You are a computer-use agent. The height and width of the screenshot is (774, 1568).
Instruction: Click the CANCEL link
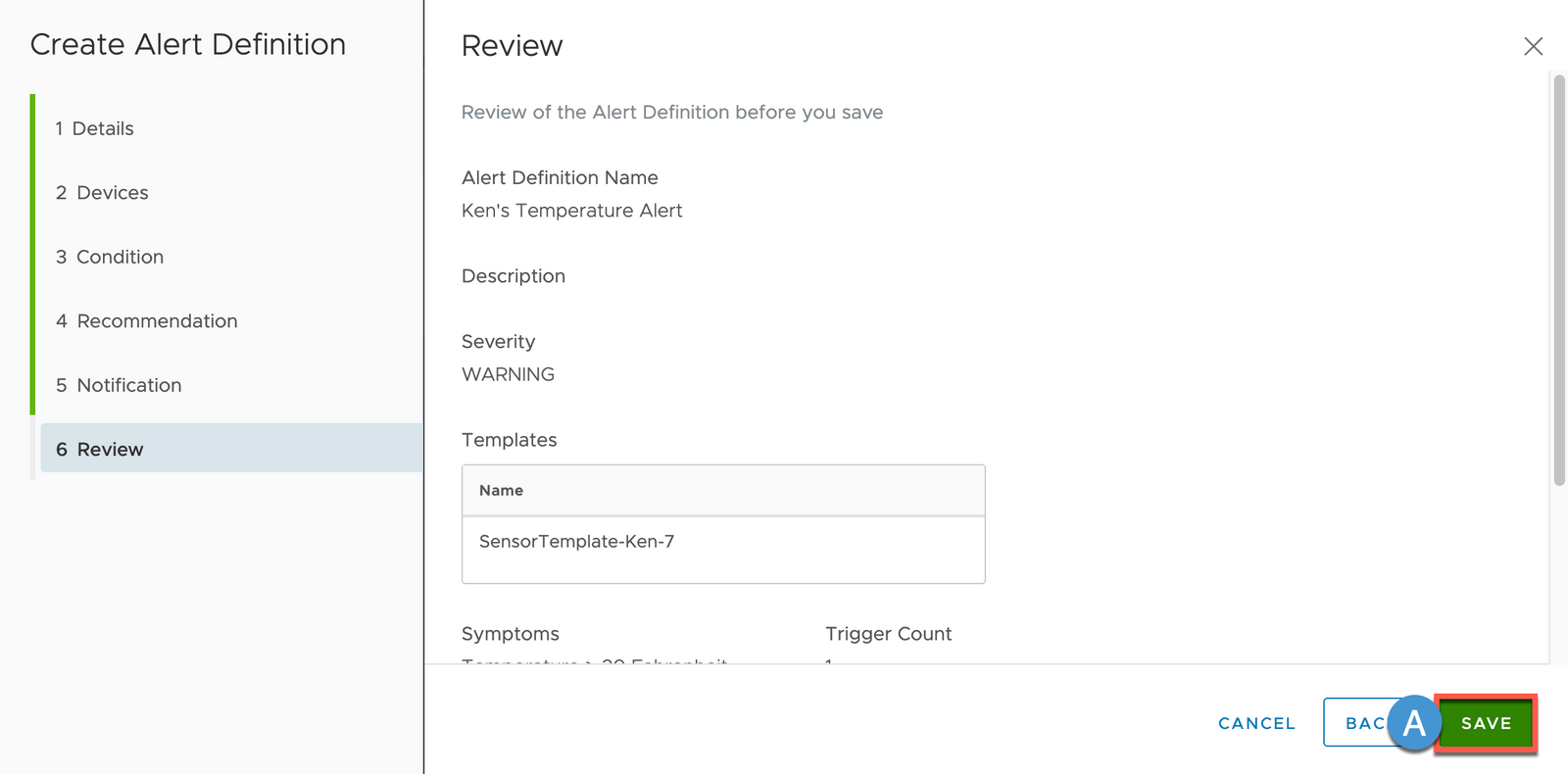[x=1256, y=723]
